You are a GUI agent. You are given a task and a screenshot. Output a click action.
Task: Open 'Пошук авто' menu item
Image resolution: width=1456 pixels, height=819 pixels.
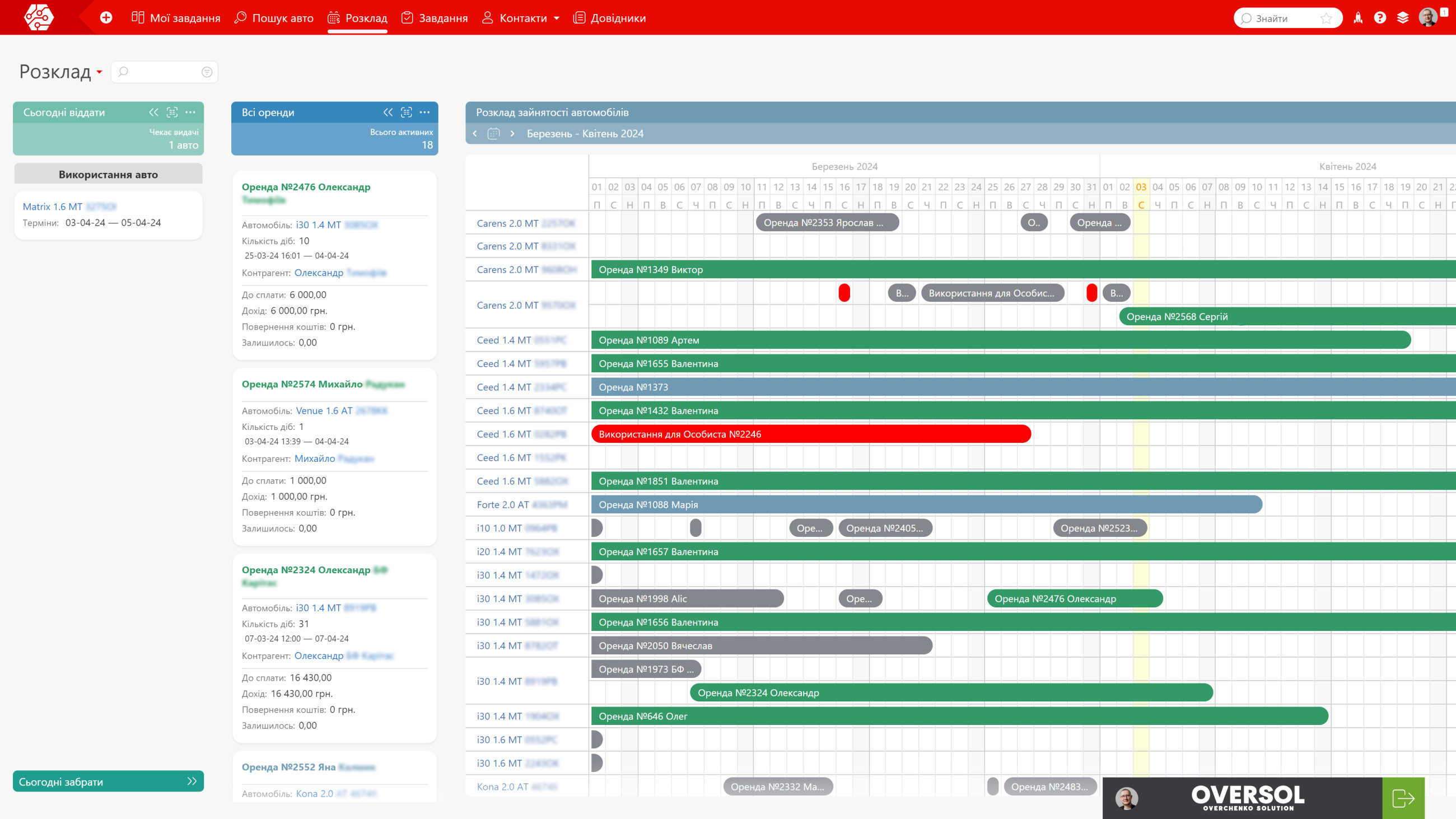point(274,17)
